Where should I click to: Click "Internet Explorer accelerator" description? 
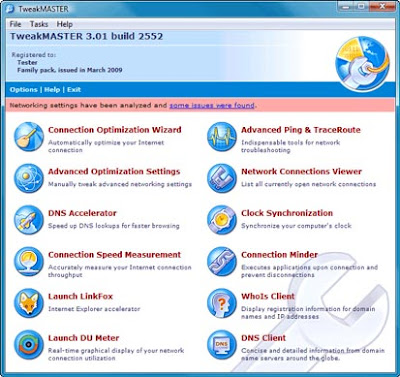point(94,309)
